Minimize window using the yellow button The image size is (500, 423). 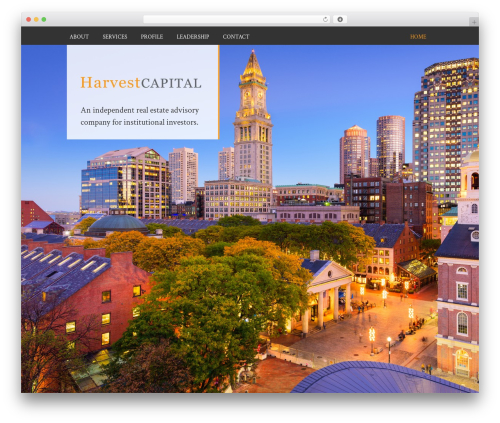[x=36, y=19]
